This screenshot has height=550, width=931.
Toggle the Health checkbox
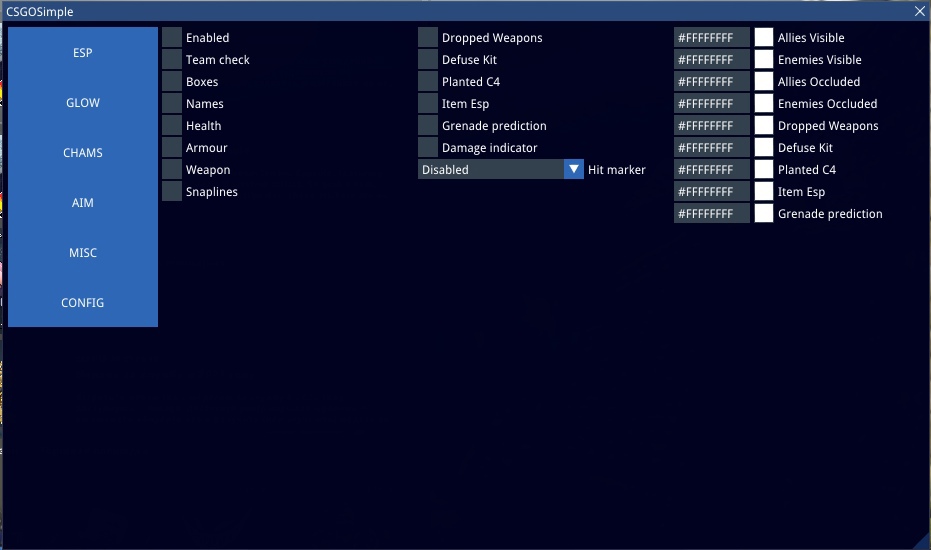tap(172, 125)
